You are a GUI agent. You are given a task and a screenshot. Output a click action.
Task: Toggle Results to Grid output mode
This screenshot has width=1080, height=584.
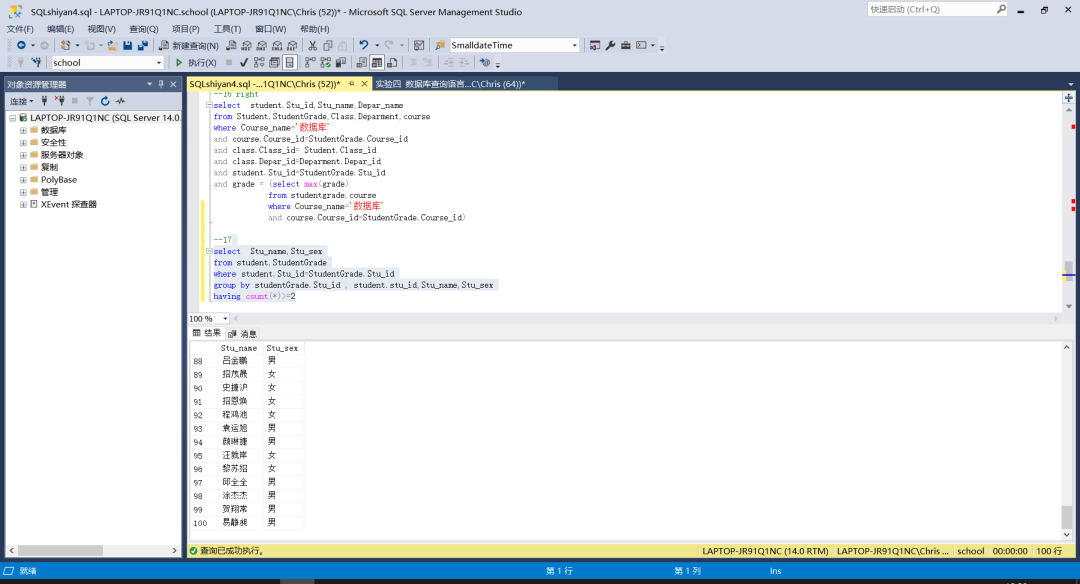click(376, 63)
